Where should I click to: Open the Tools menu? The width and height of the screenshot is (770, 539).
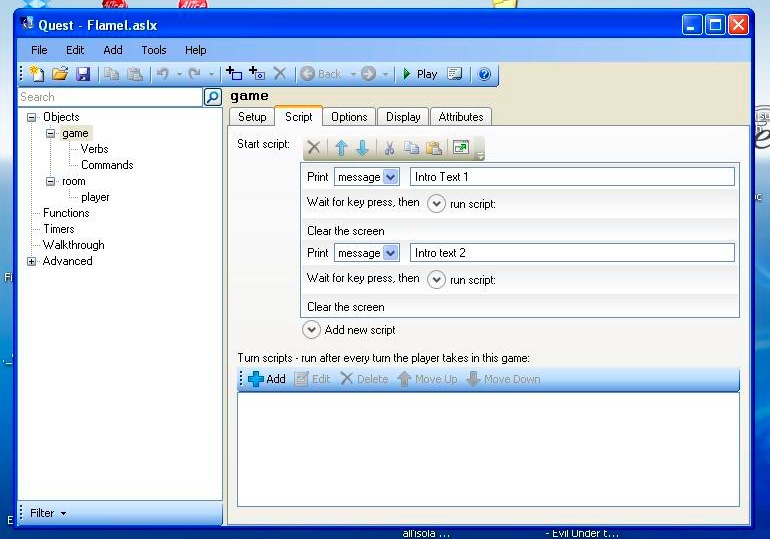[x=154, y=50]
